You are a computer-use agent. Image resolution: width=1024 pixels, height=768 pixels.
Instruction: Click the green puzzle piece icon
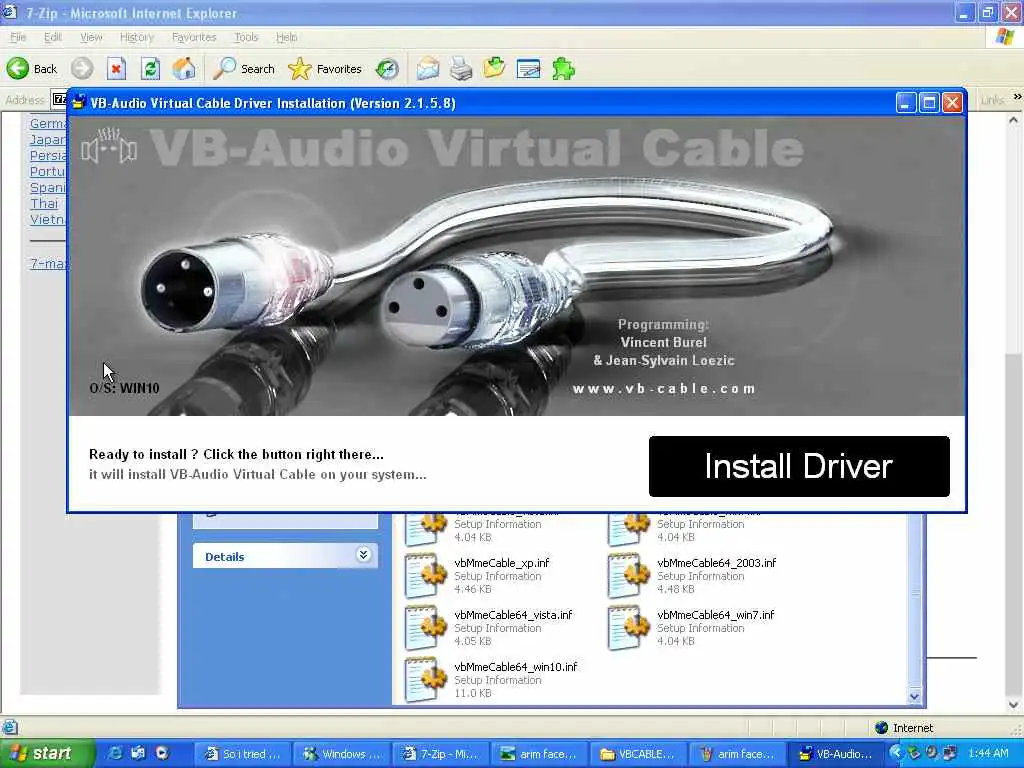click(563, 69)
